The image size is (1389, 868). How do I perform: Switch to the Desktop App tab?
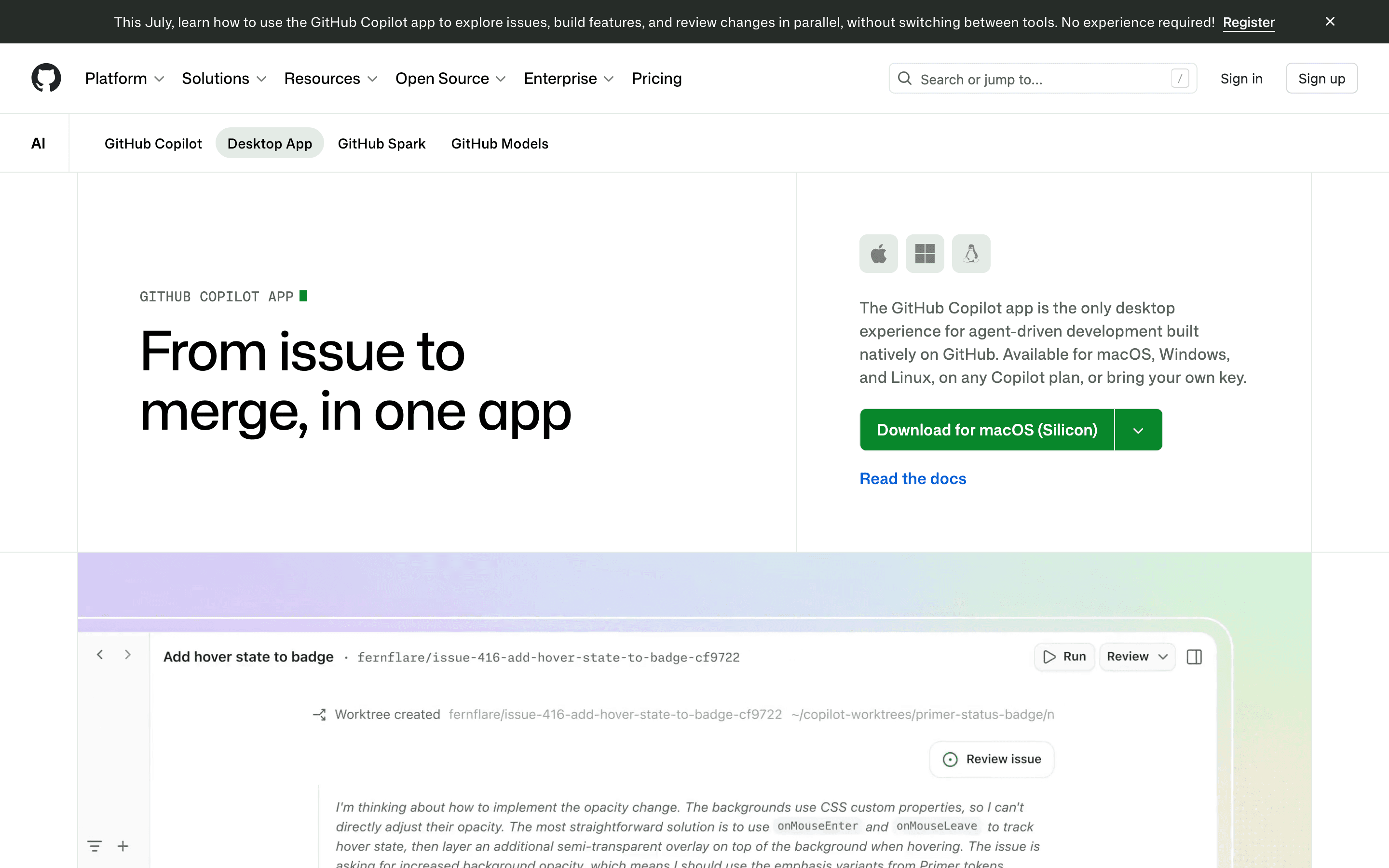coord(270,143)
